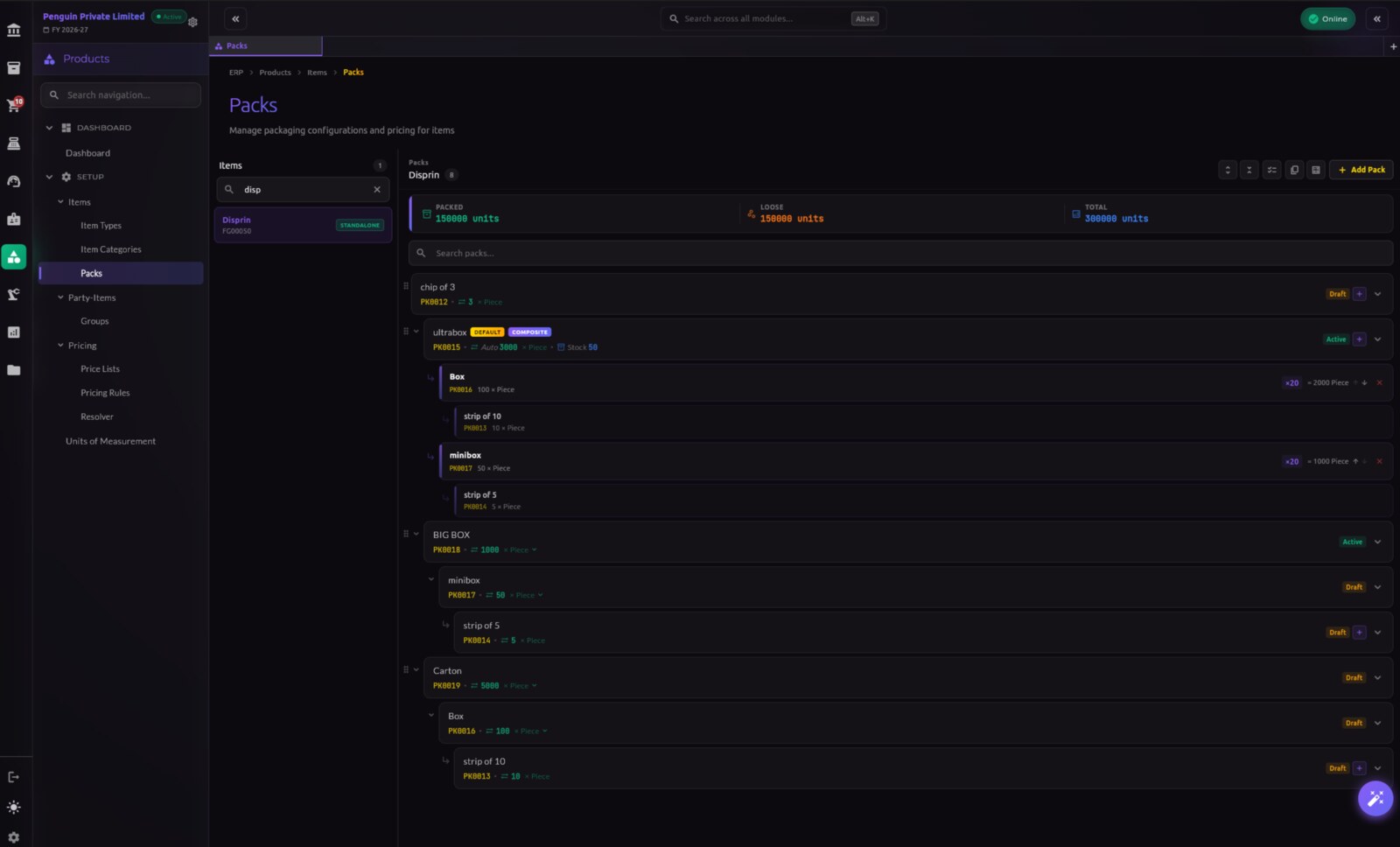Open the point-of-sale register module icon
Viewport: 1400px width, 847px height.
click(13, 143)
